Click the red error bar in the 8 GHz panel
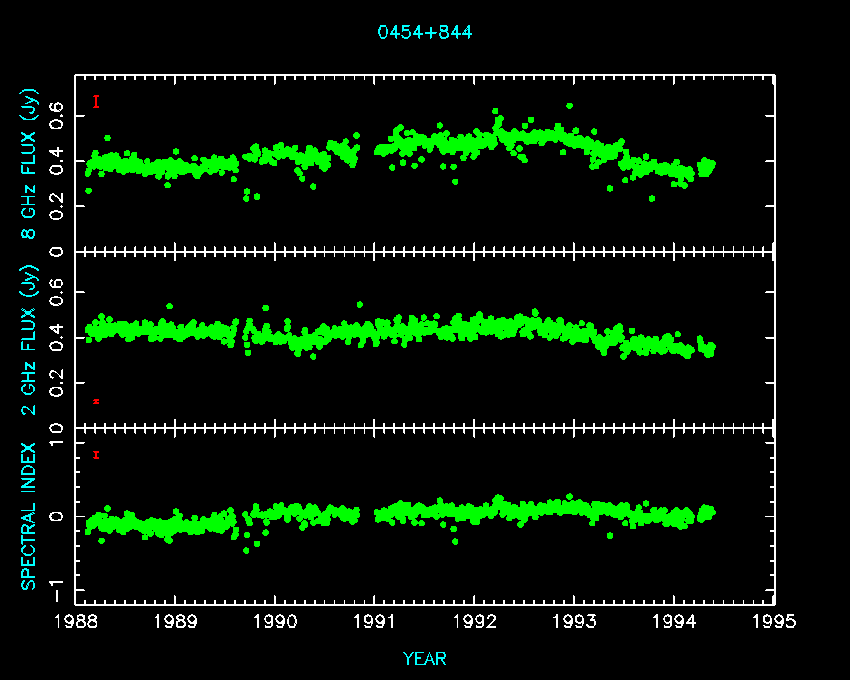850x680 pixels. [96, 101]
